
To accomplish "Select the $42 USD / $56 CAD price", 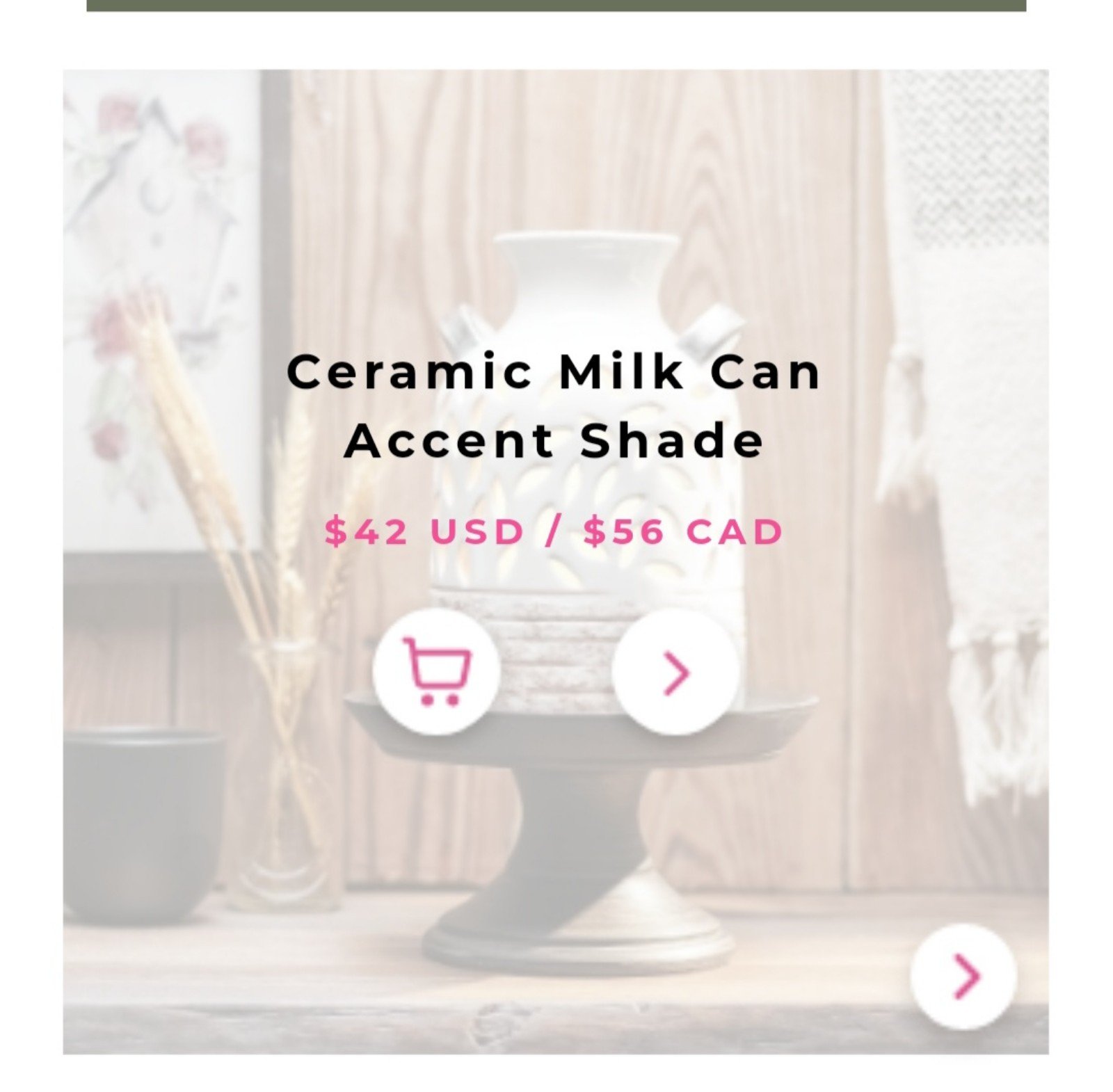I will pyautogui.click(x=554, y=532).
